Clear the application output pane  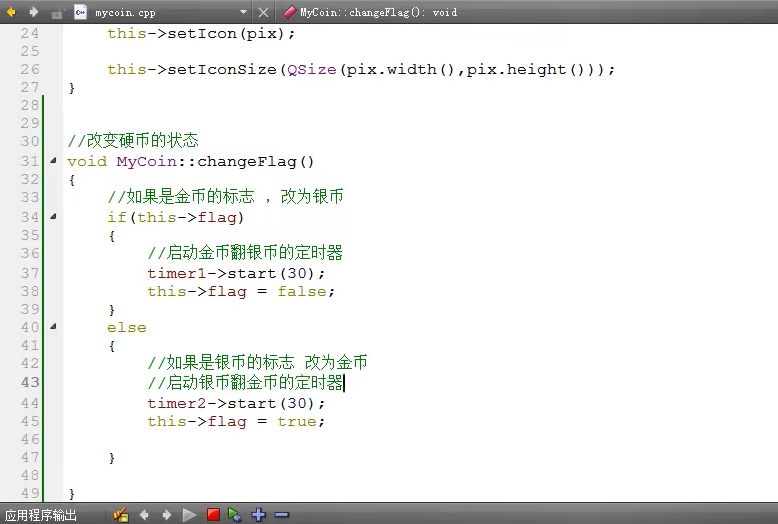(x=121, y=515)
